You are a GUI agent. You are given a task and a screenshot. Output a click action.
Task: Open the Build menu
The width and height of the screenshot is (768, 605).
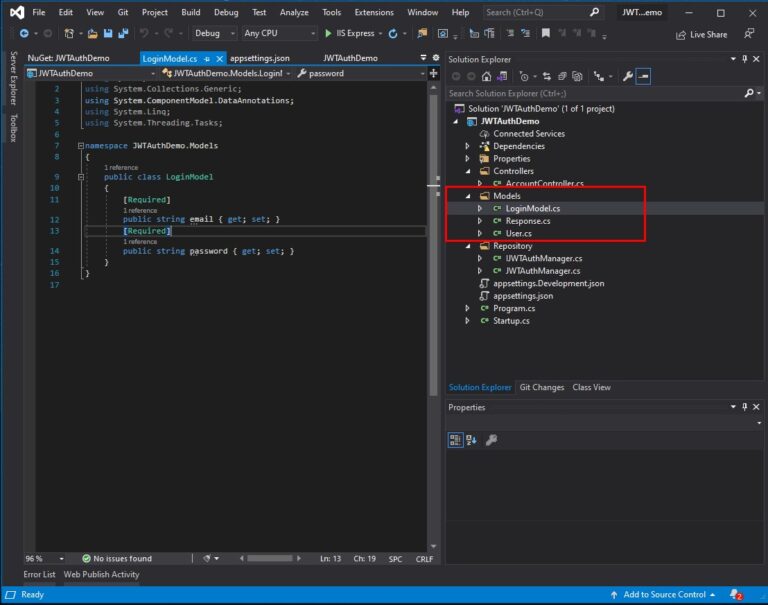(191, 12)
